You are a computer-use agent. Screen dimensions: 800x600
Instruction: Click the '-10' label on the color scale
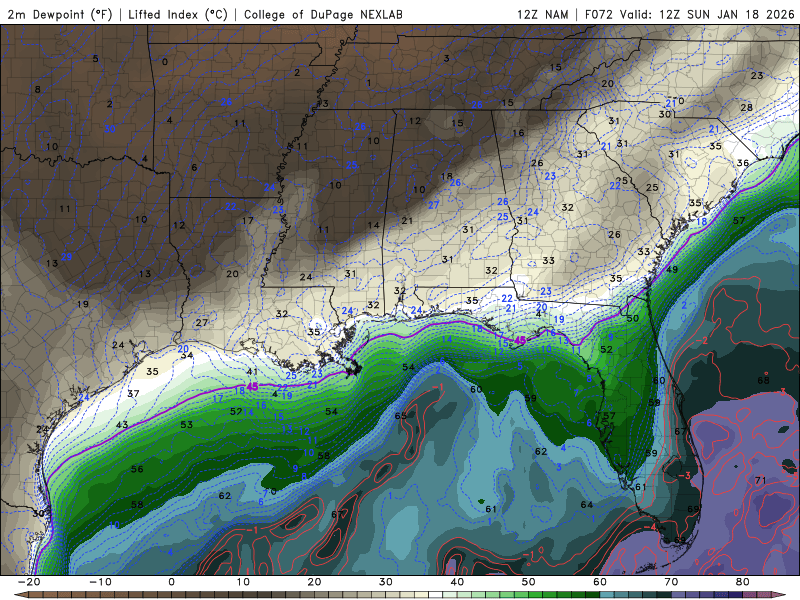point(100,582)
